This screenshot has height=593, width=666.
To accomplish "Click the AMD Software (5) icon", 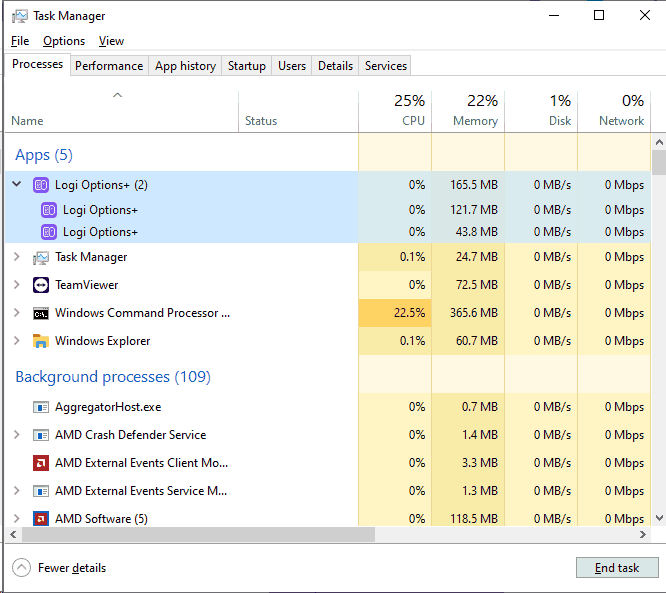I will [x=41, y=519].
